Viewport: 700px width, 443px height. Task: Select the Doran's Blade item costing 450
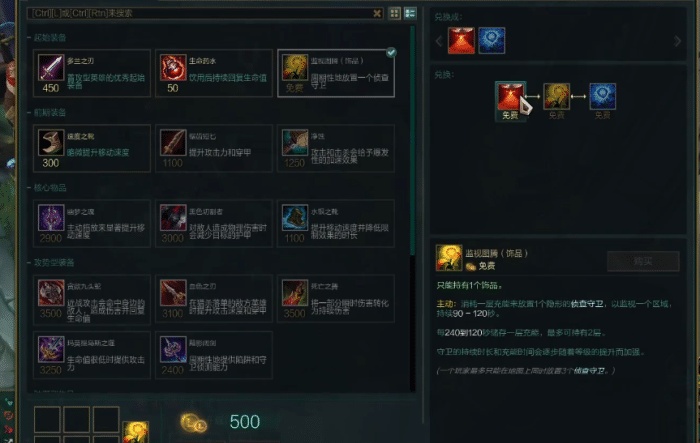point(92,74)
